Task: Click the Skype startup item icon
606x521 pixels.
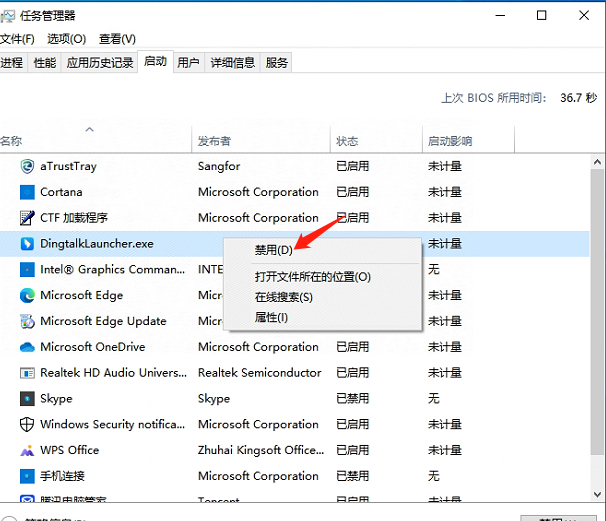Action: tap(27, 399)
